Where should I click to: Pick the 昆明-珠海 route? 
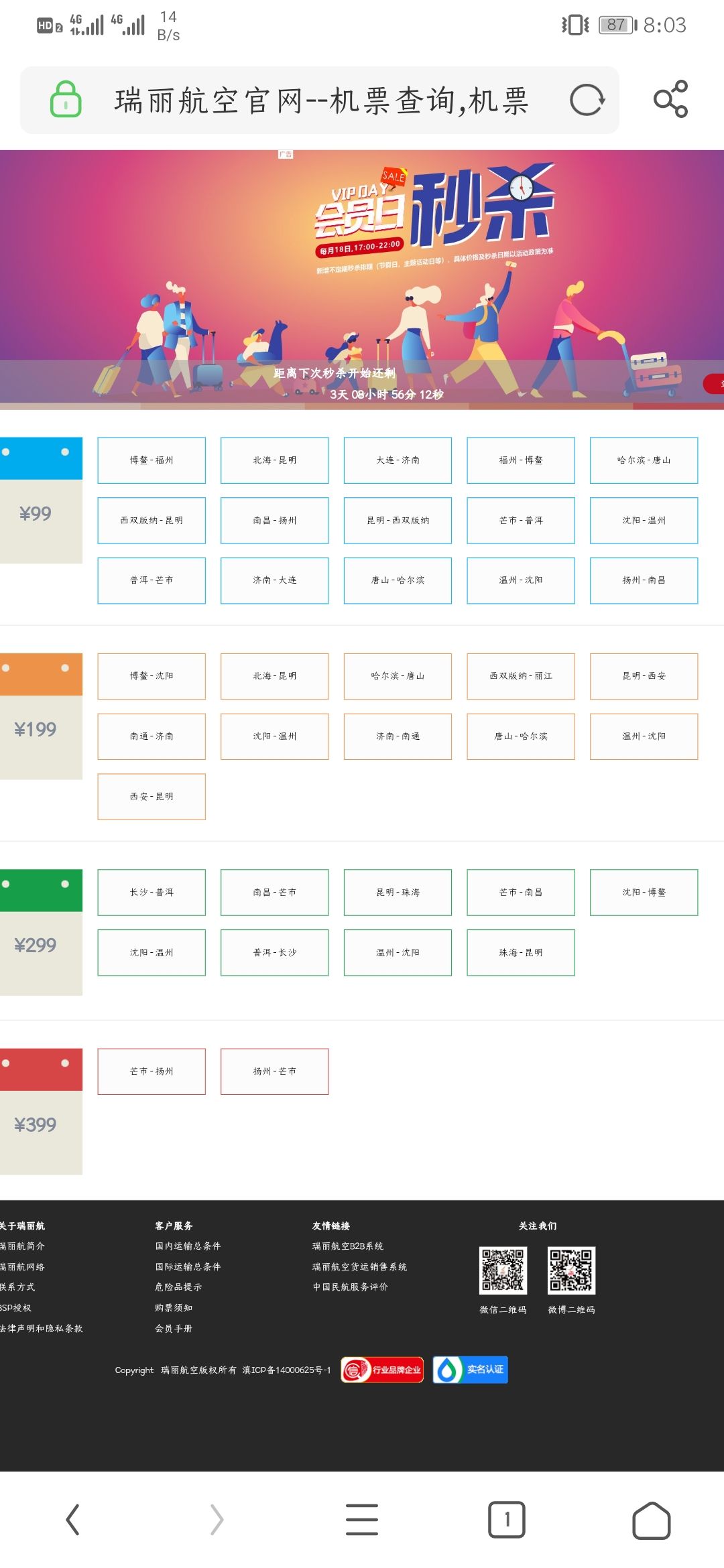coord(398,893)
